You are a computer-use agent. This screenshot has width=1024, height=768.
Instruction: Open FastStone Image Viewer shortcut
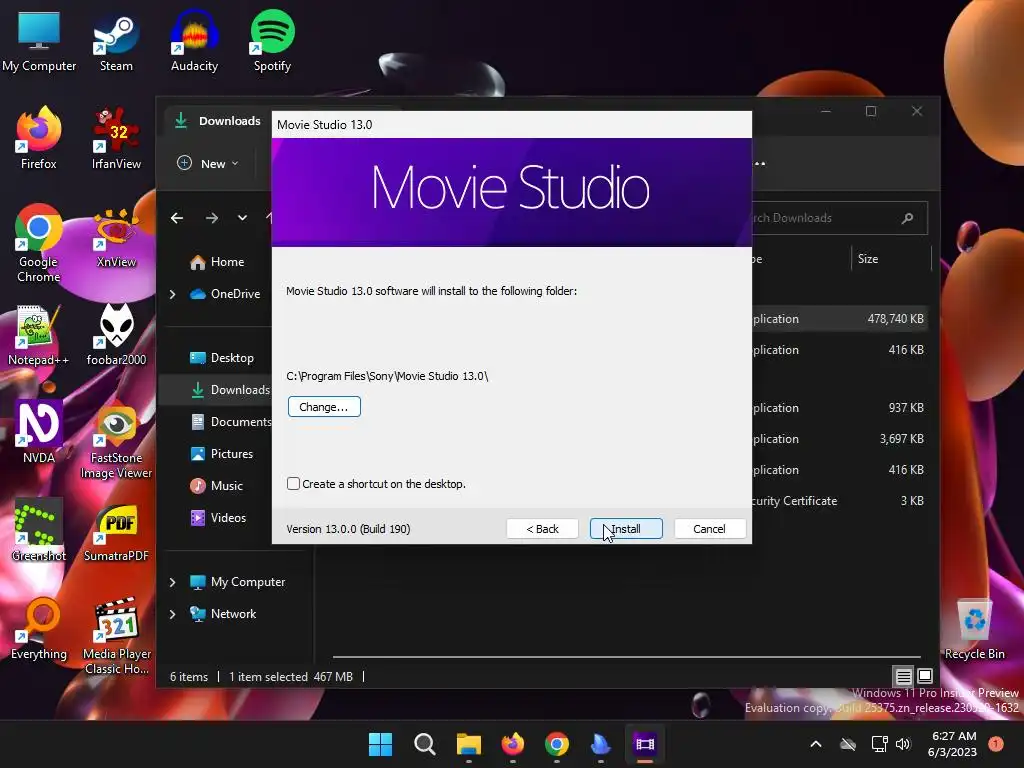[x=116, y=441]
